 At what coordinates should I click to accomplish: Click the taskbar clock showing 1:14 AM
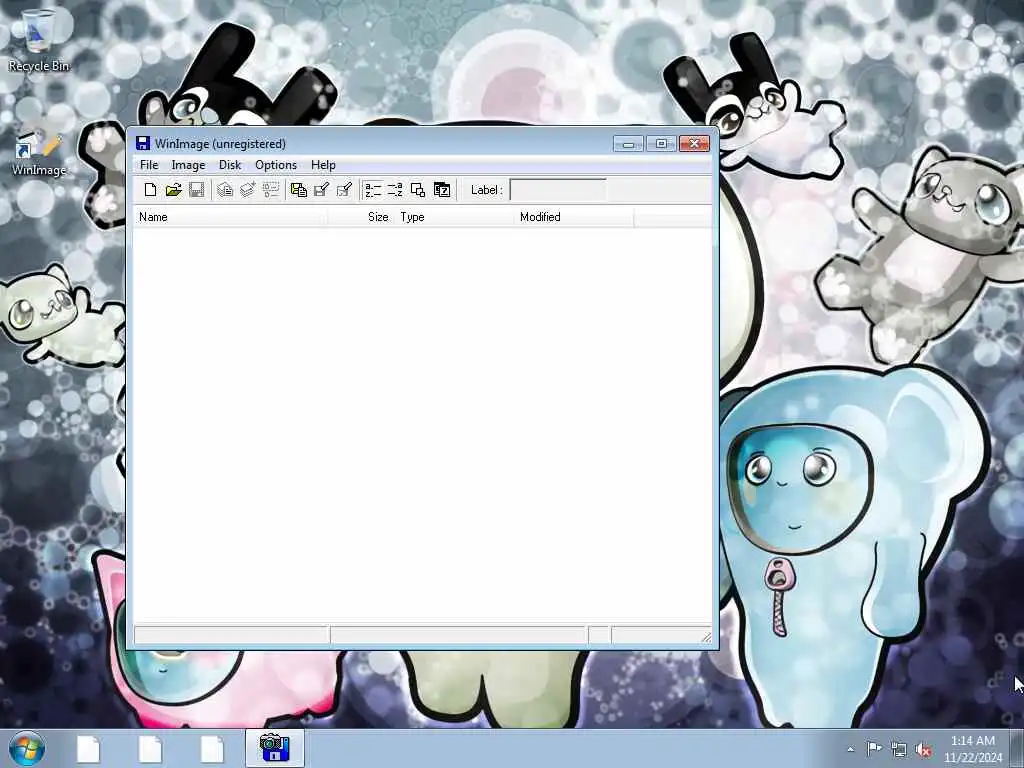(972, 748)
